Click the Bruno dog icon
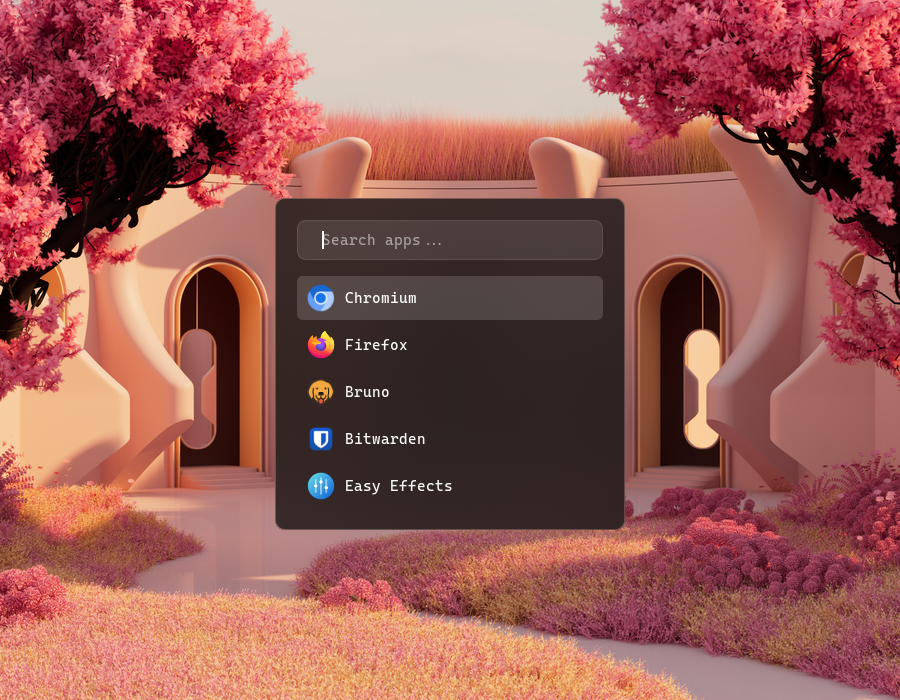 click(x=321, y=392)
